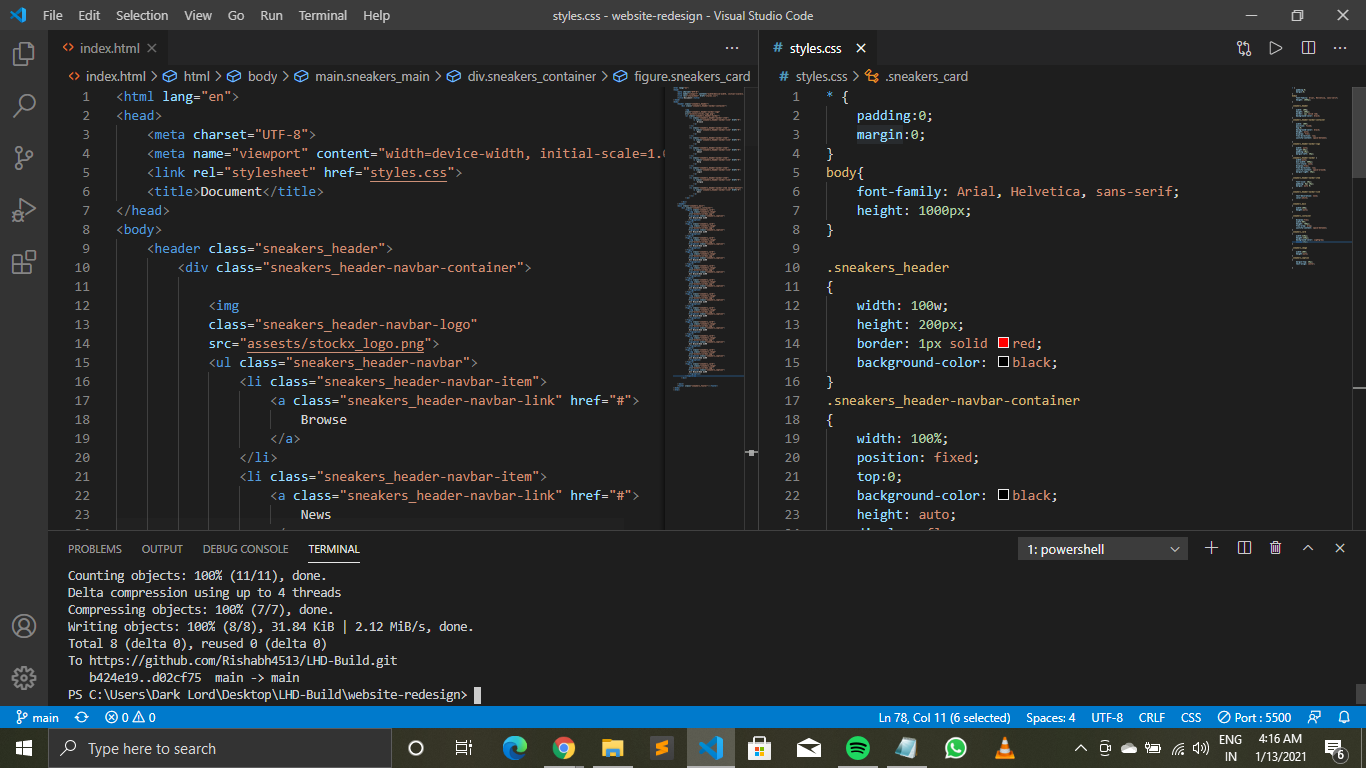Change the CSS language mode in status bar
The width and height of the screenshot is (1366, 768).
point(1190,717)
